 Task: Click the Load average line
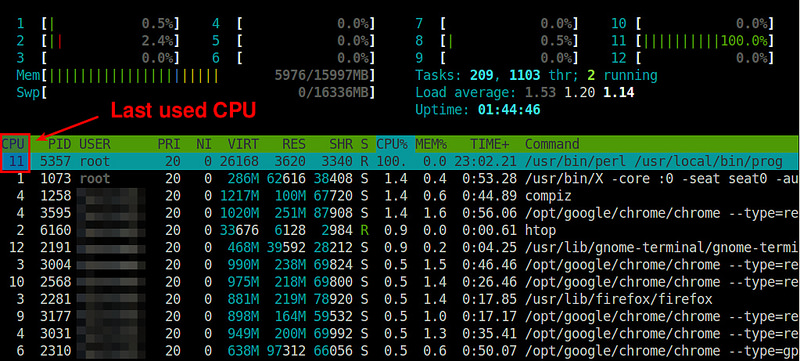524,93
